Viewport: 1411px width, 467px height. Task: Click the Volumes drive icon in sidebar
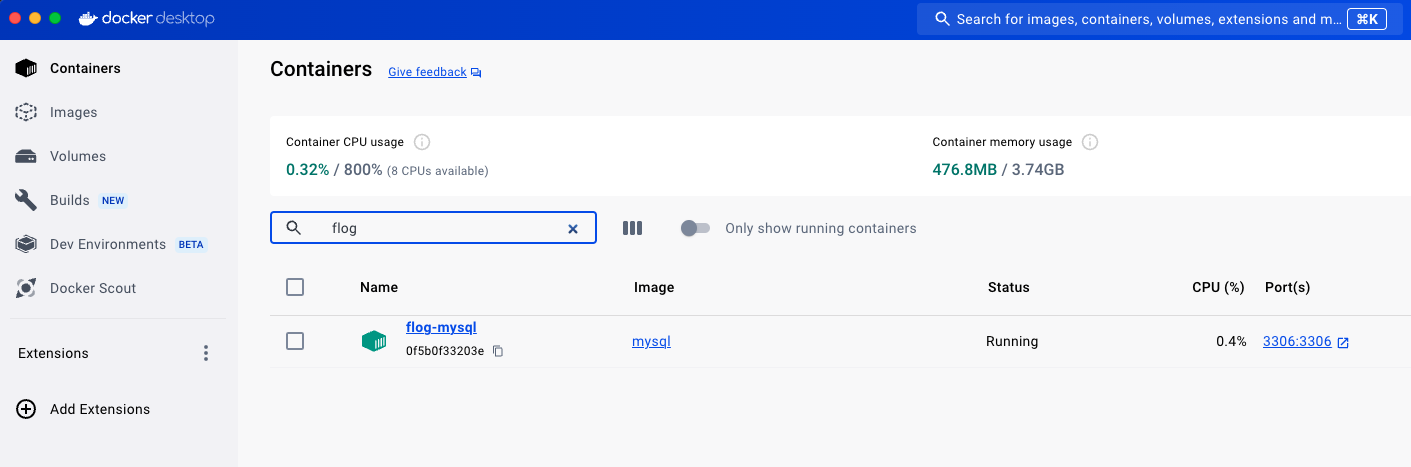pos(26,156)
